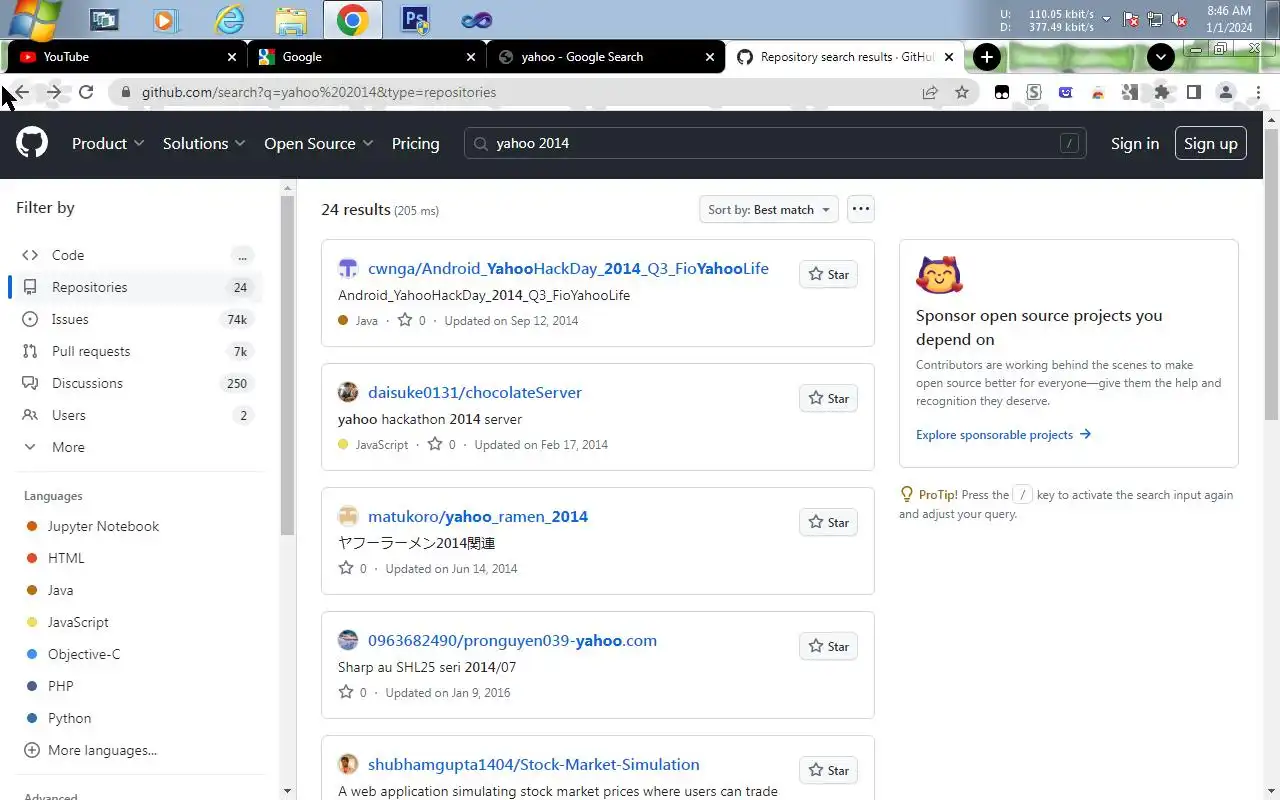Open the Chrome three-dot menu
The image size is (1280, 800).
point(1258,92)
